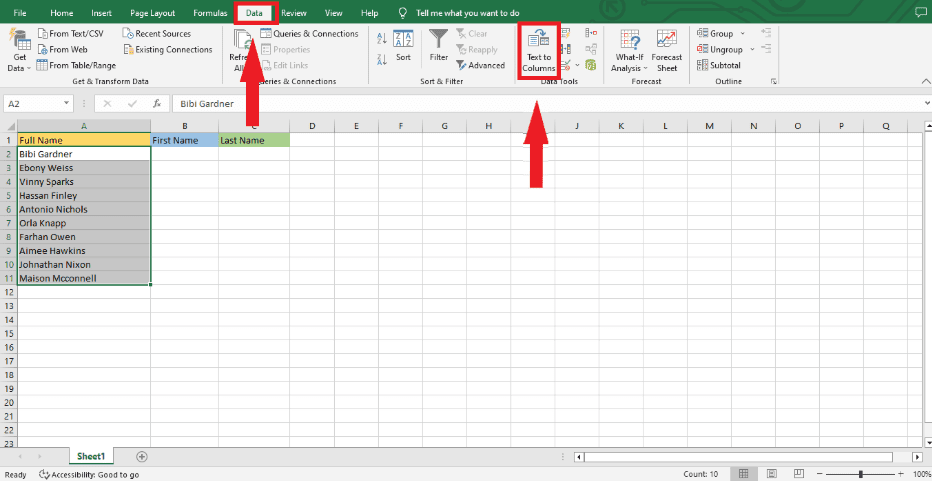This screenshot has width=932, height=481.
Task: Toggle the Filter funnel
Action: (439, 46)
